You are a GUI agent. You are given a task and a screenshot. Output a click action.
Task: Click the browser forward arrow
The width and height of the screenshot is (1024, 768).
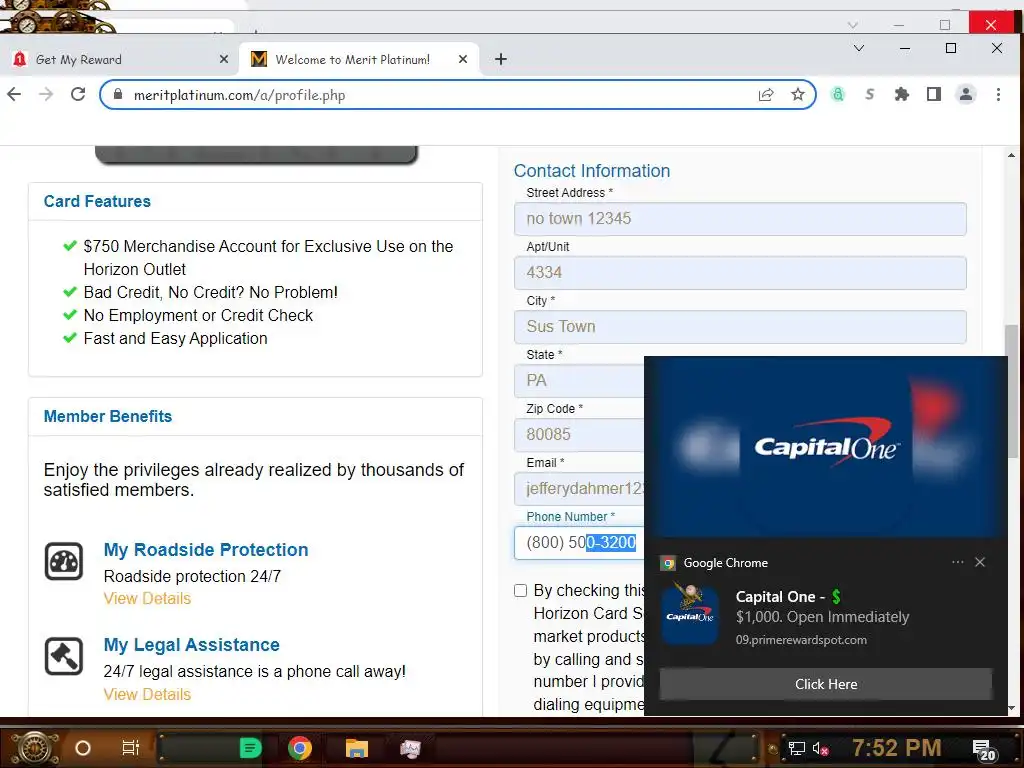(46, 95)
